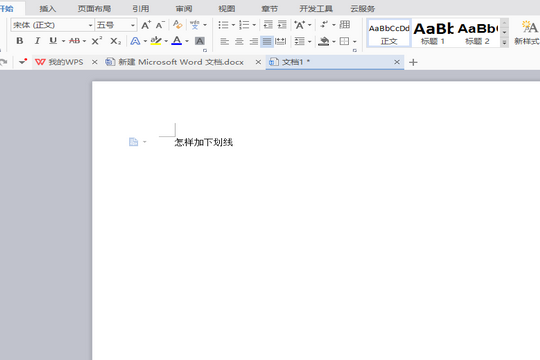The image size is (540, 360).
Task: Increase font size with A+ icon
Action: tap(146, 25)
